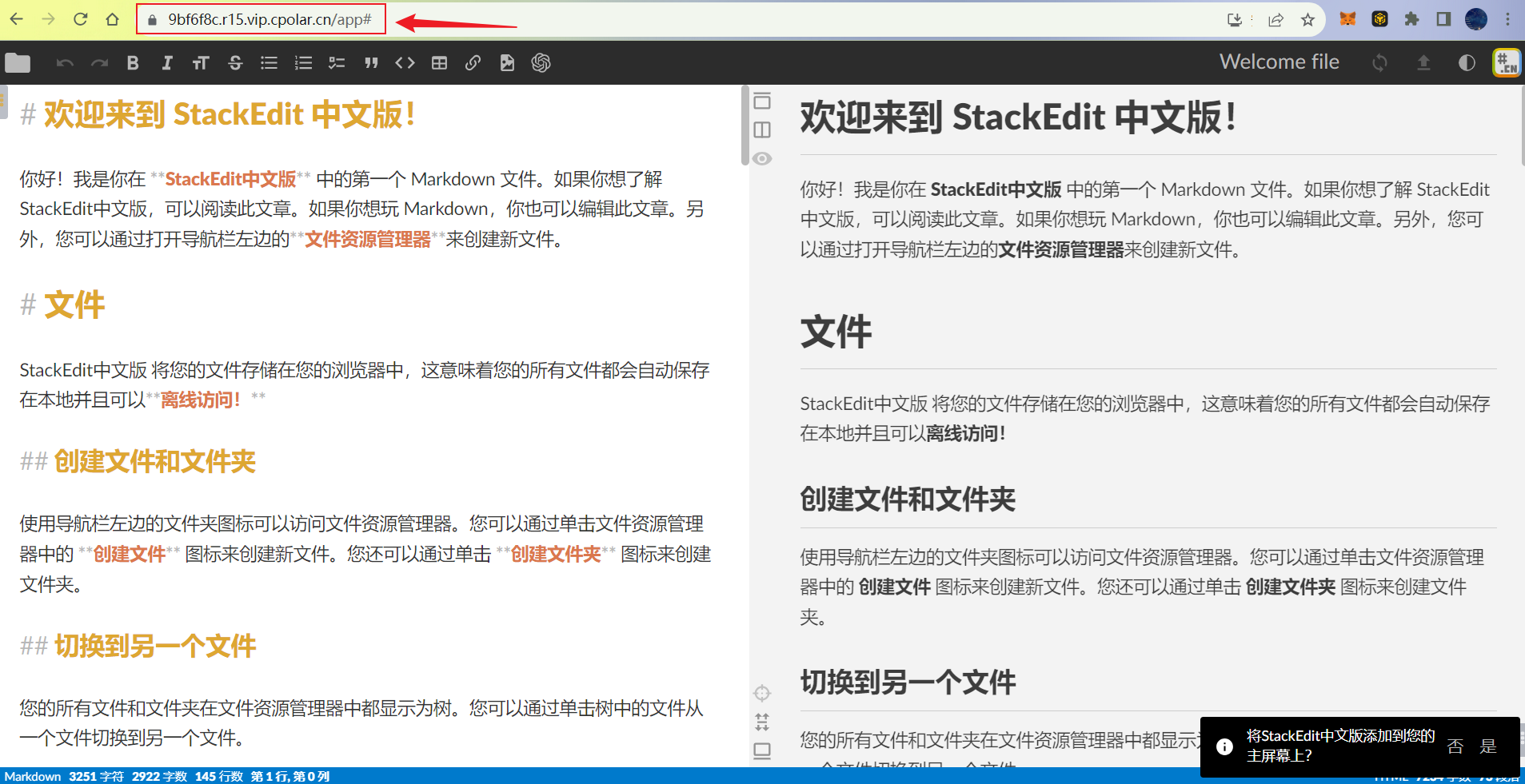Click the browser back button
1525x784 pixels.
pyautogui.click(x=16, y=19)
